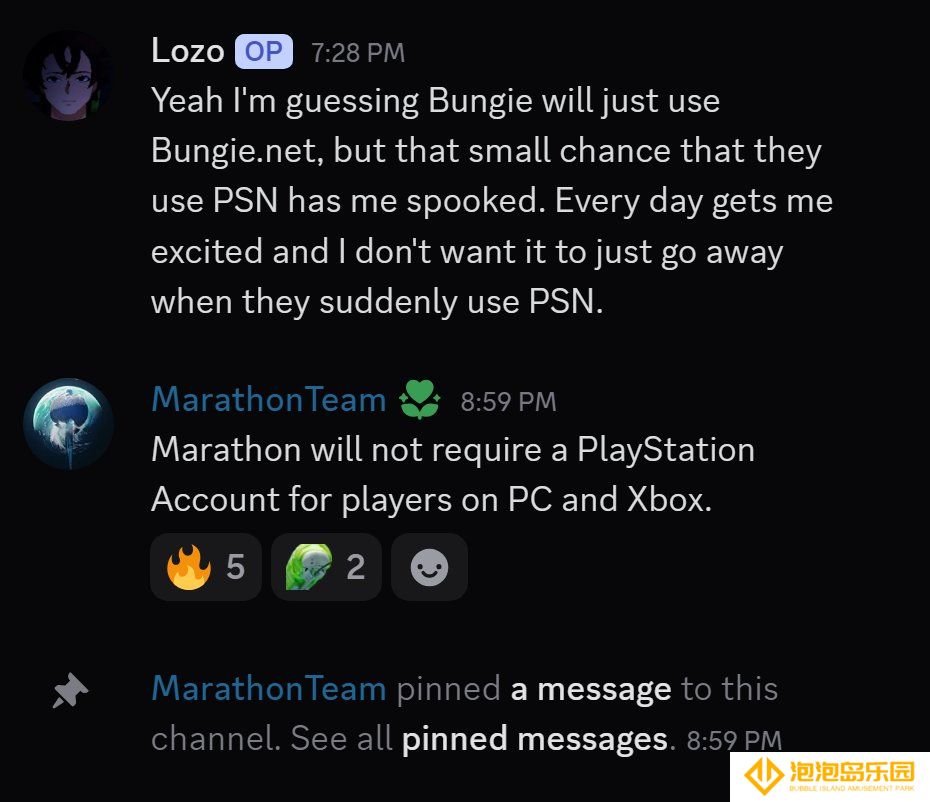The height and width of the screenshot is (802, 930).
Task: Click Lozo's message about Bungie.net and PSN
Action: (x=492, y=200)
